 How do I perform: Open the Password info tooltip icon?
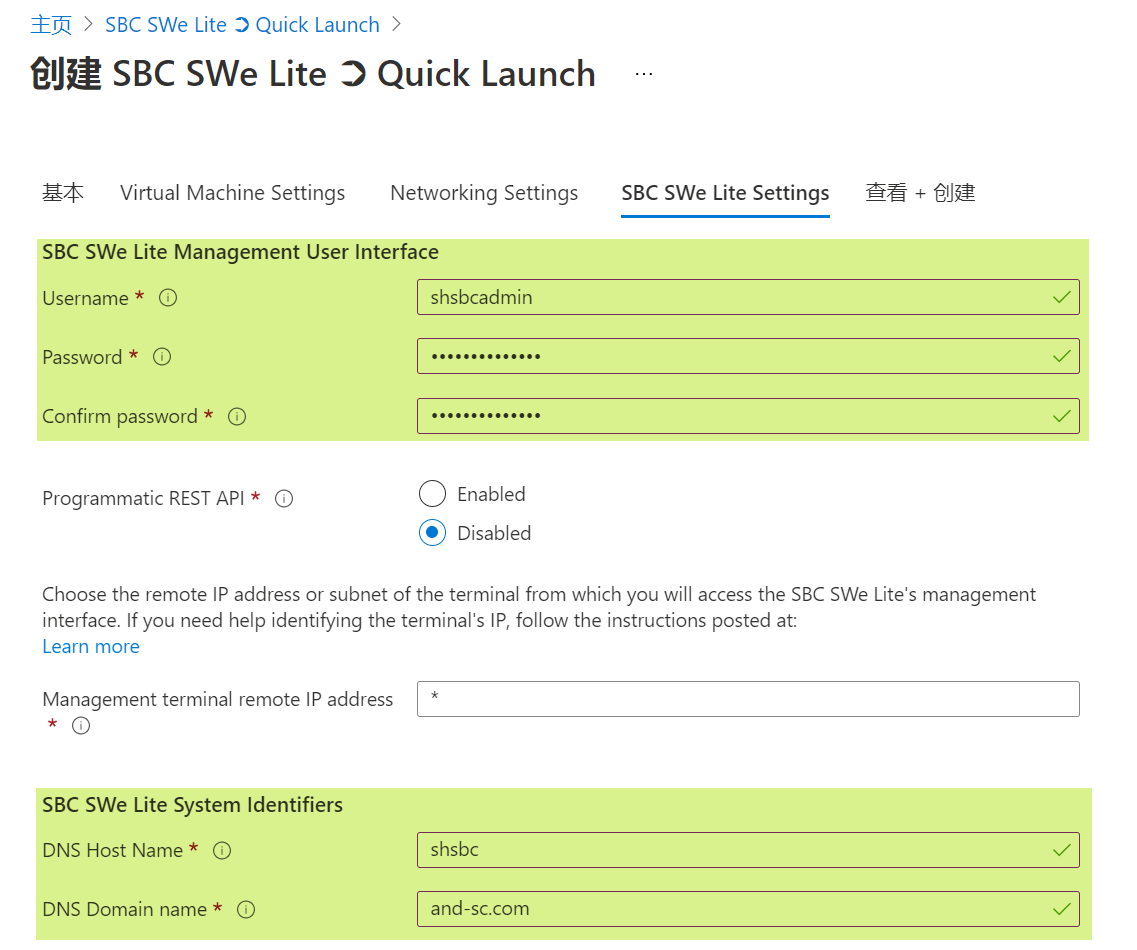coord(162,357)
